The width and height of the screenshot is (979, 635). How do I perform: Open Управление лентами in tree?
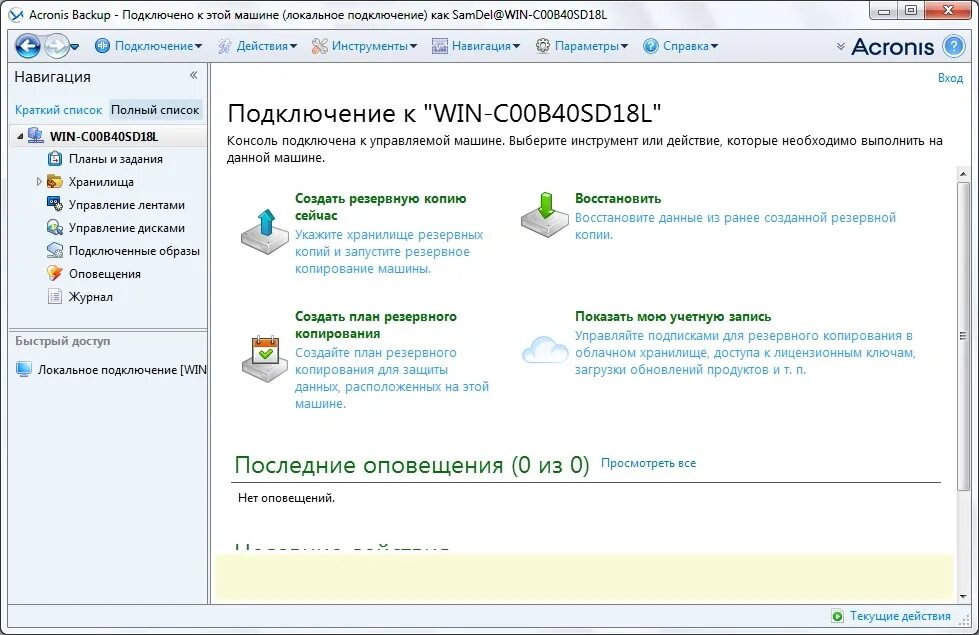[127, 205]
